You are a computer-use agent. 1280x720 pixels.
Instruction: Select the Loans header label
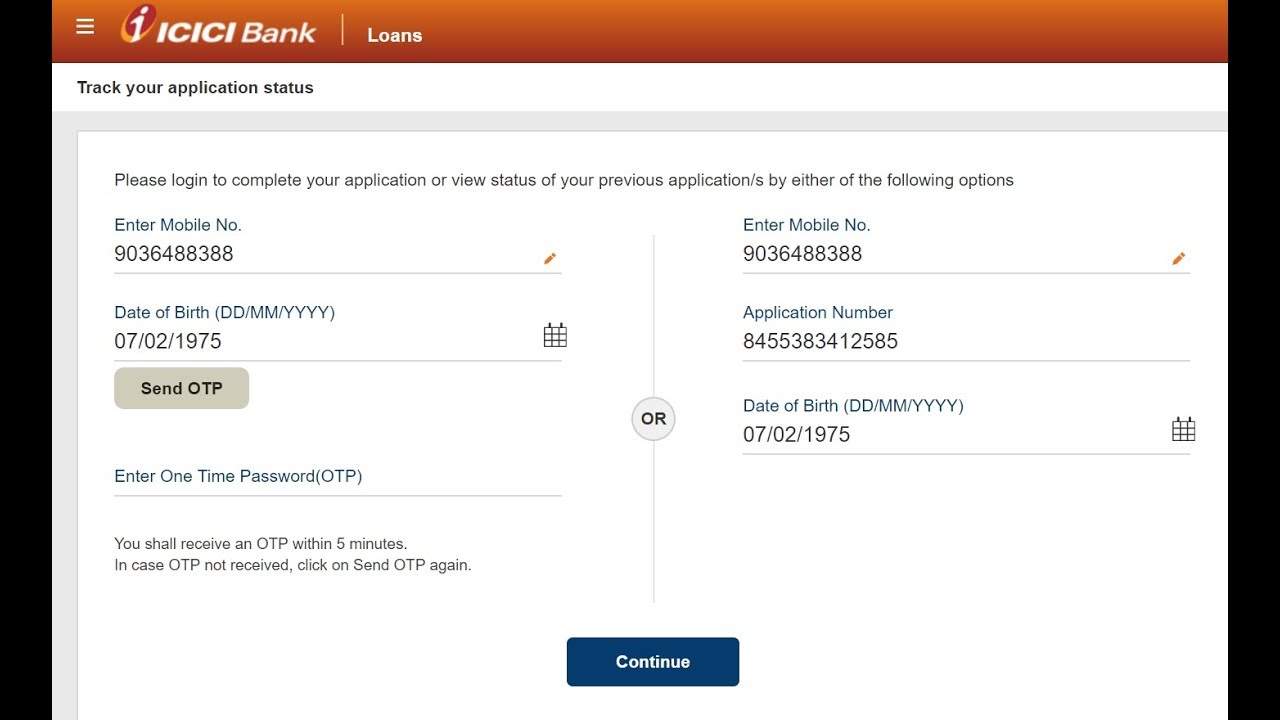tap(394, 35)
